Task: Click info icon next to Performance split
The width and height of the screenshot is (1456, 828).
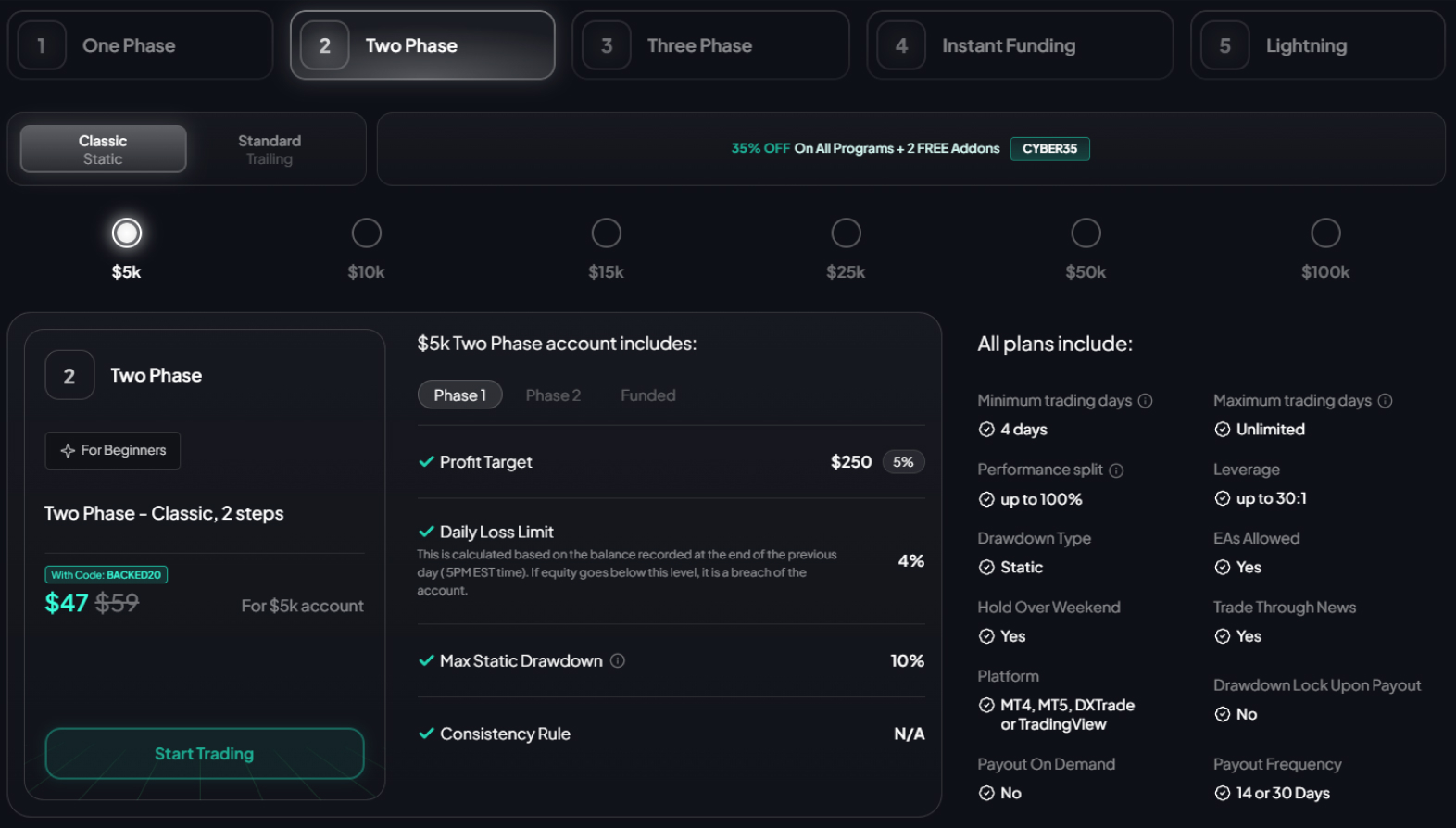Action: (1116, 470)
